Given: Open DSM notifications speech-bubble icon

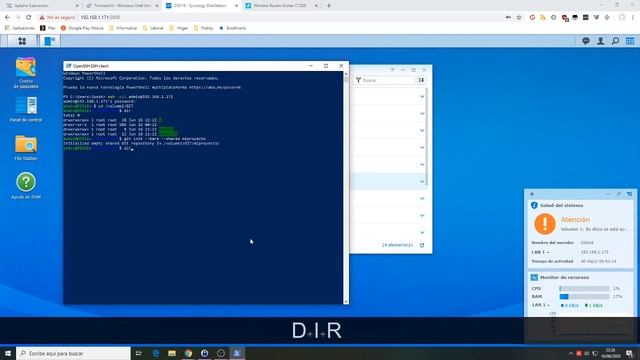Looking at the screenshot, I should click(586, 41).
